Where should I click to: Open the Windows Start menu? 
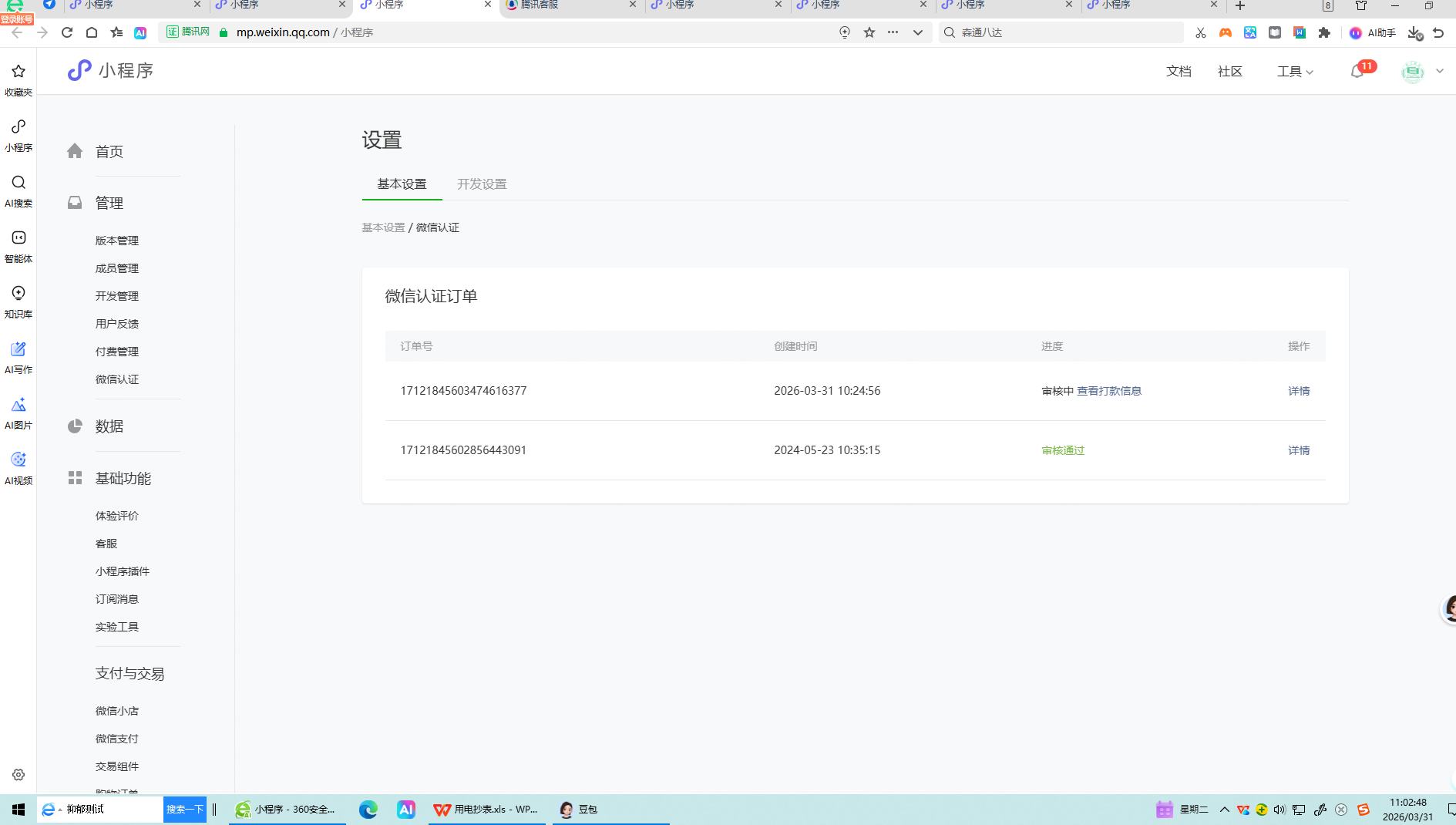tap(18, 810)
